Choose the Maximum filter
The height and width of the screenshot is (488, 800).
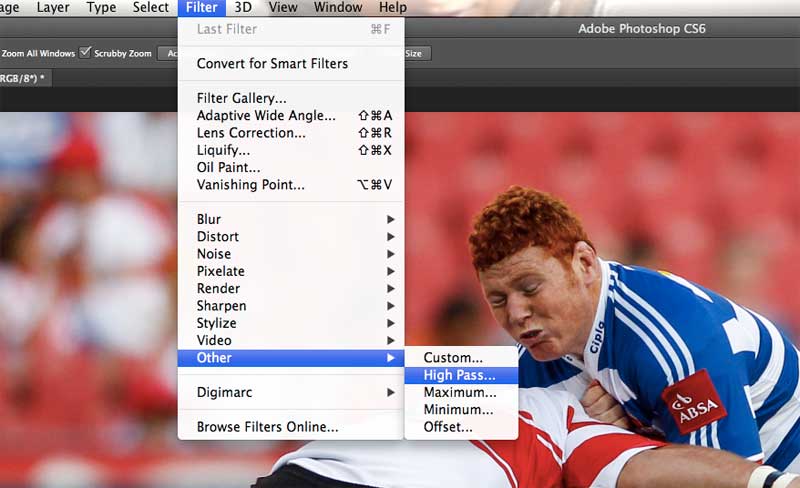pyautogui.click(x=461, y=393)
